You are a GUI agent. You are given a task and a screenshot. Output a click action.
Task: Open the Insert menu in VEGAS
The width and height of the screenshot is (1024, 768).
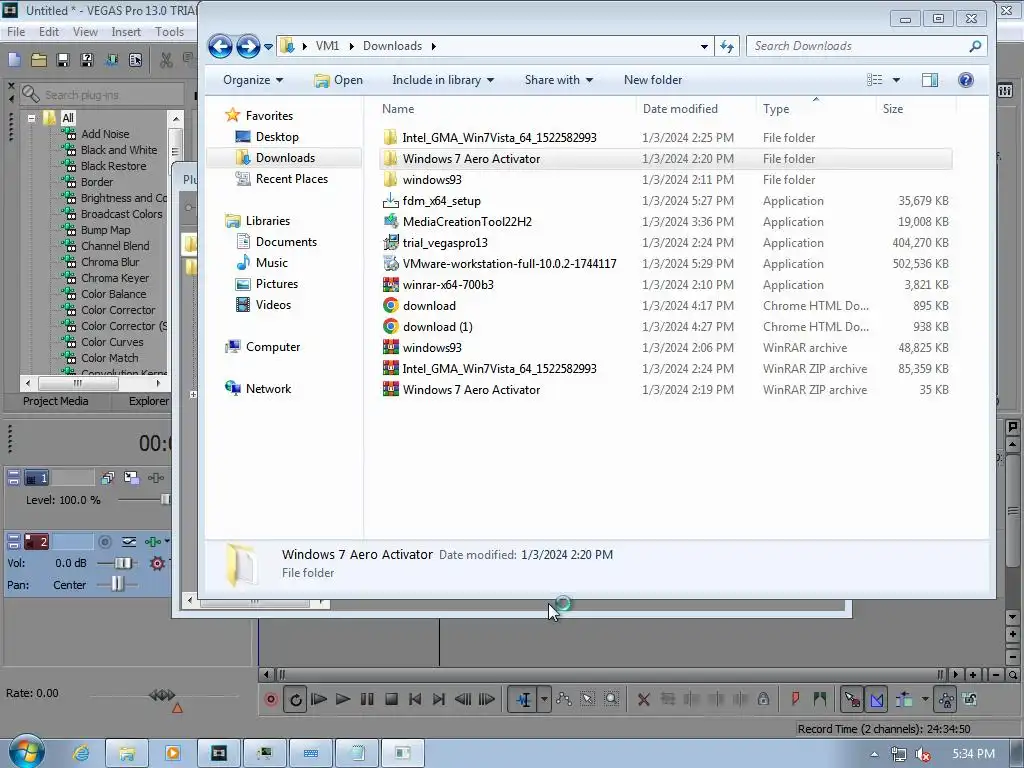click(x=126, y=31)
